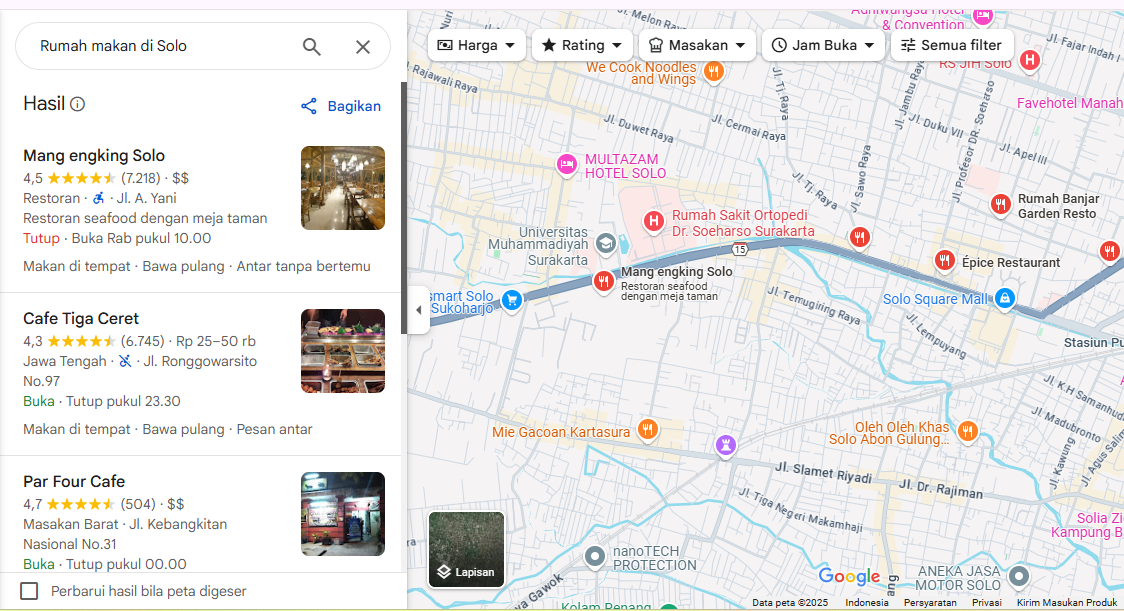Clear the search with the X icon

tap(363, 47)
